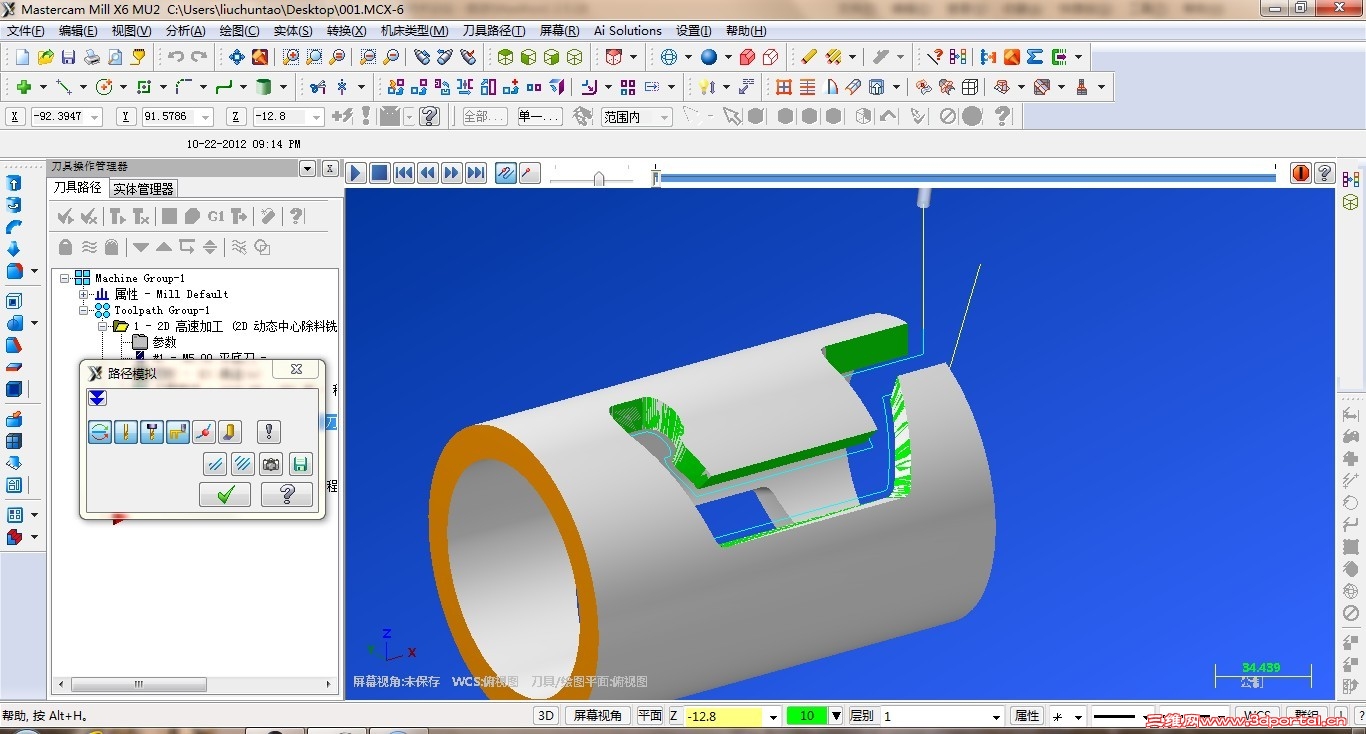Click the G1 post-process icon
This screenshot has width=1366, height=734.
coord(216,216)
